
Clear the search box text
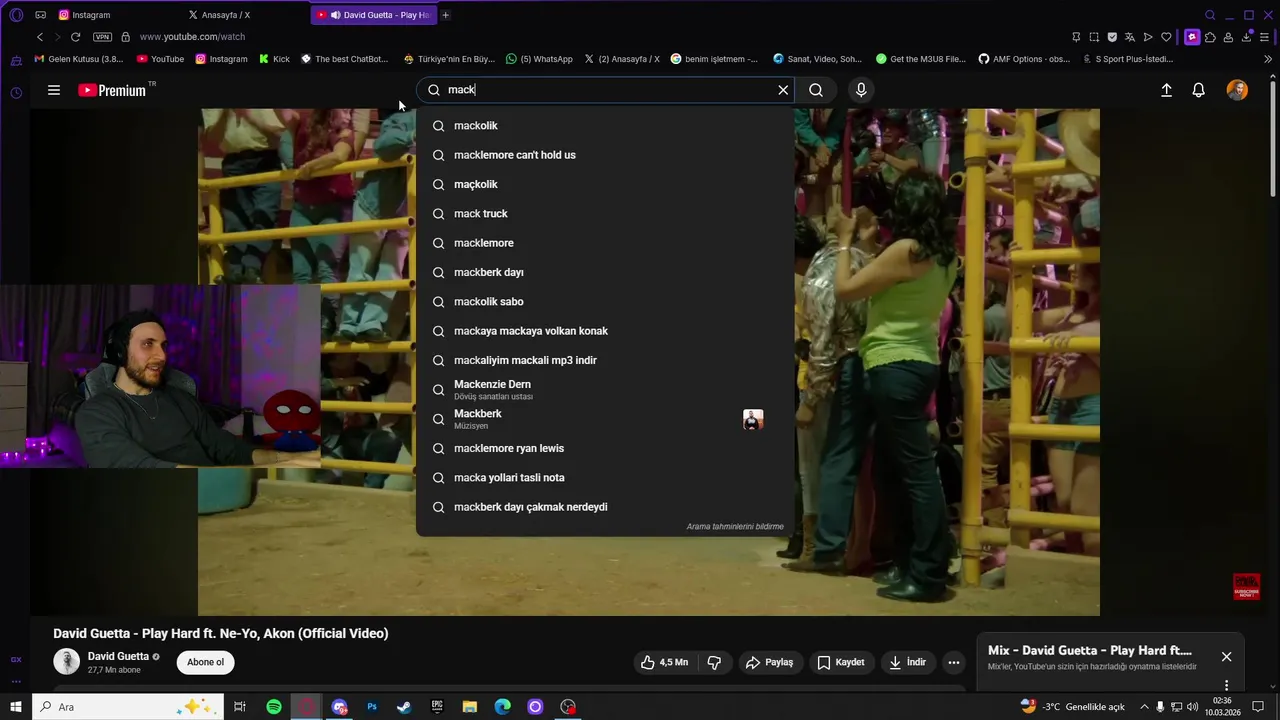783,90
